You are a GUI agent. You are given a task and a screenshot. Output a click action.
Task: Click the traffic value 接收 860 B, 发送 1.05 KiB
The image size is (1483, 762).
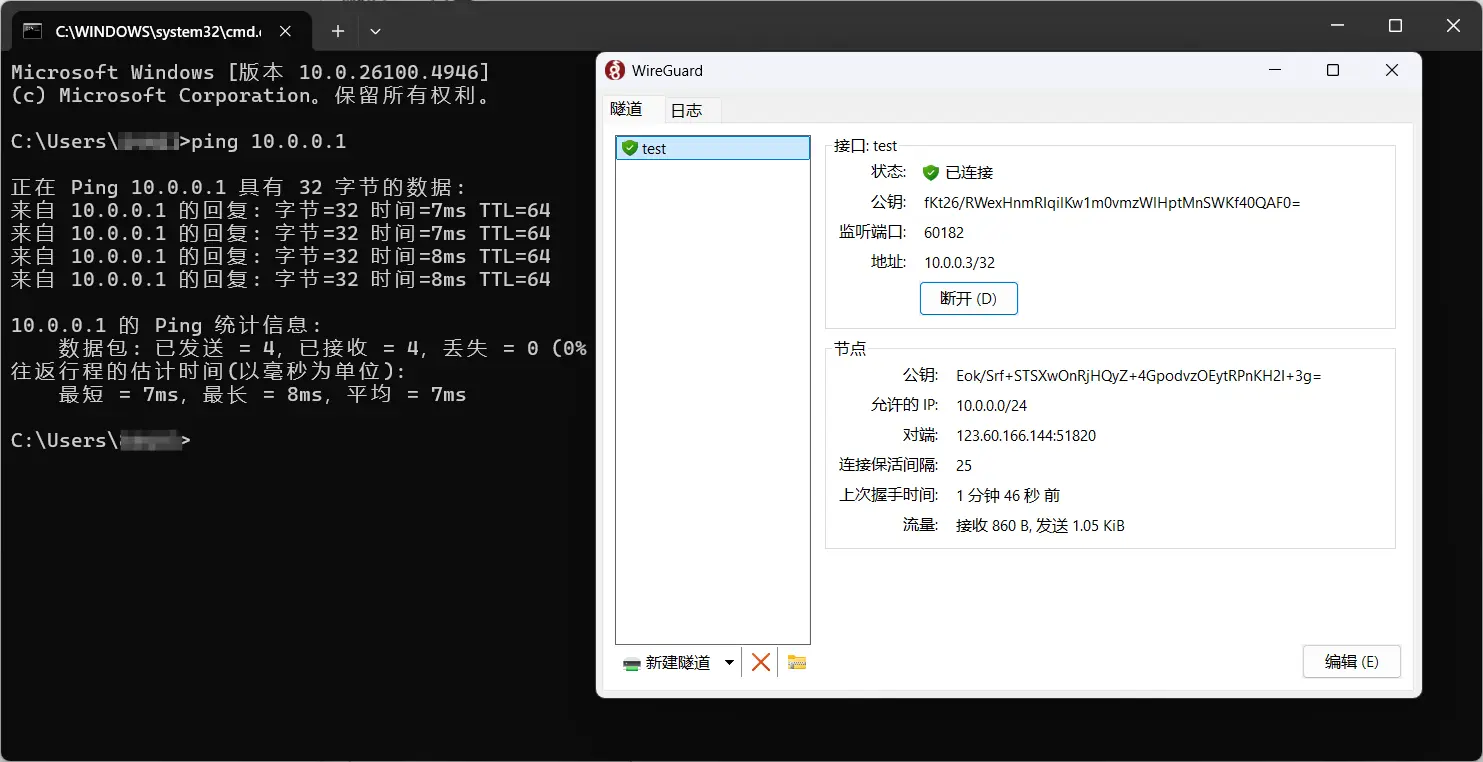pyautogui.click(x=1040, y=525)
